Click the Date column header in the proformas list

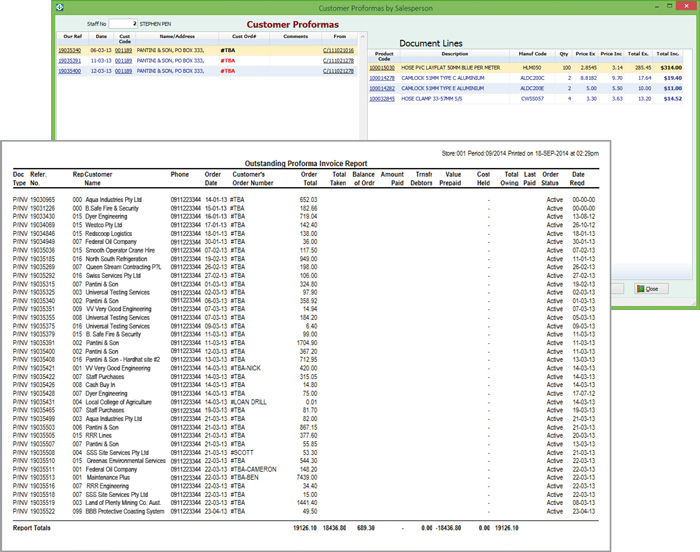101,37
